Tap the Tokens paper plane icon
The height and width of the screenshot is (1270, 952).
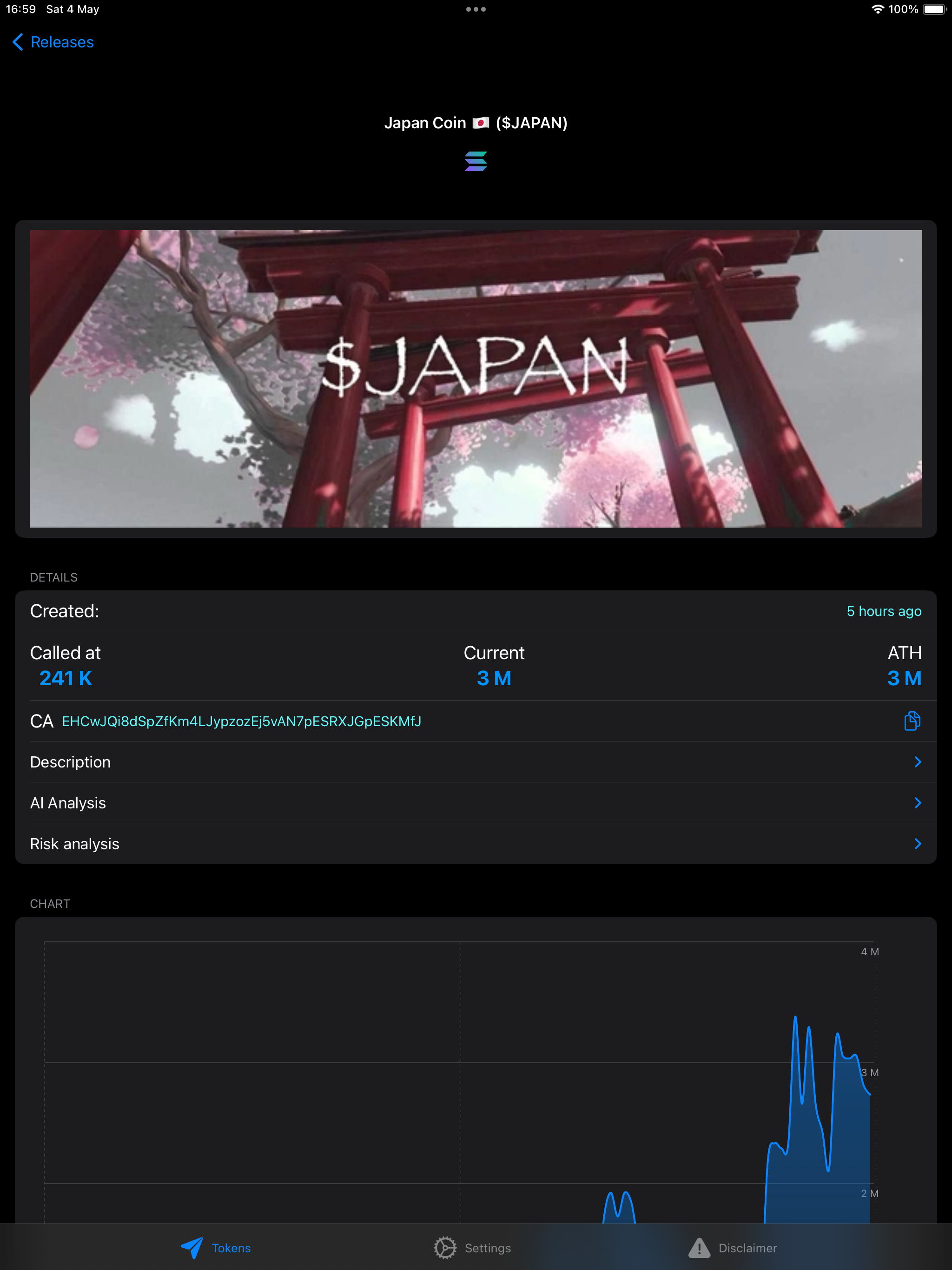tap(192, 1248)
